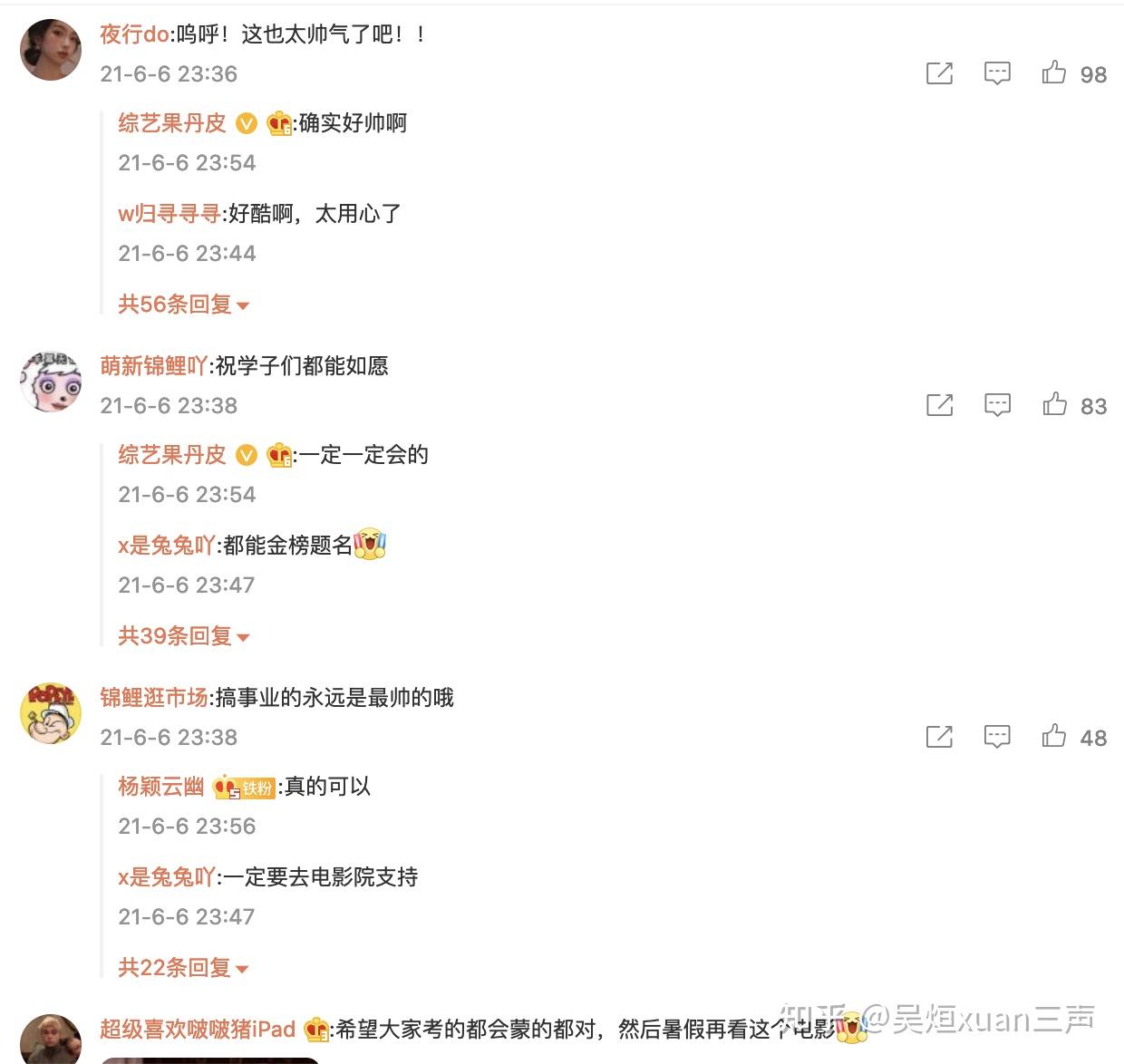
Task: Open 杨颖云幽's profile link
Action: point(160,787)
